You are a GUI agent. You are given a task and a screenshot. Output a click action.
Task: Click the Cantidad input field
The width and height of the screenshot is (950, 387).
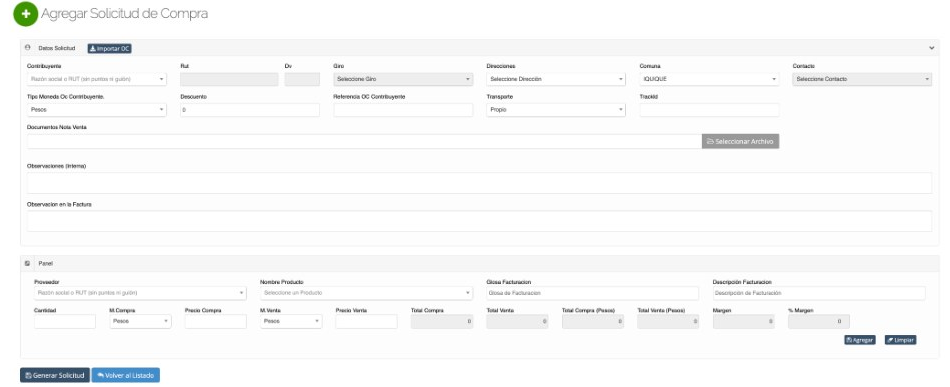pos(65,322)
